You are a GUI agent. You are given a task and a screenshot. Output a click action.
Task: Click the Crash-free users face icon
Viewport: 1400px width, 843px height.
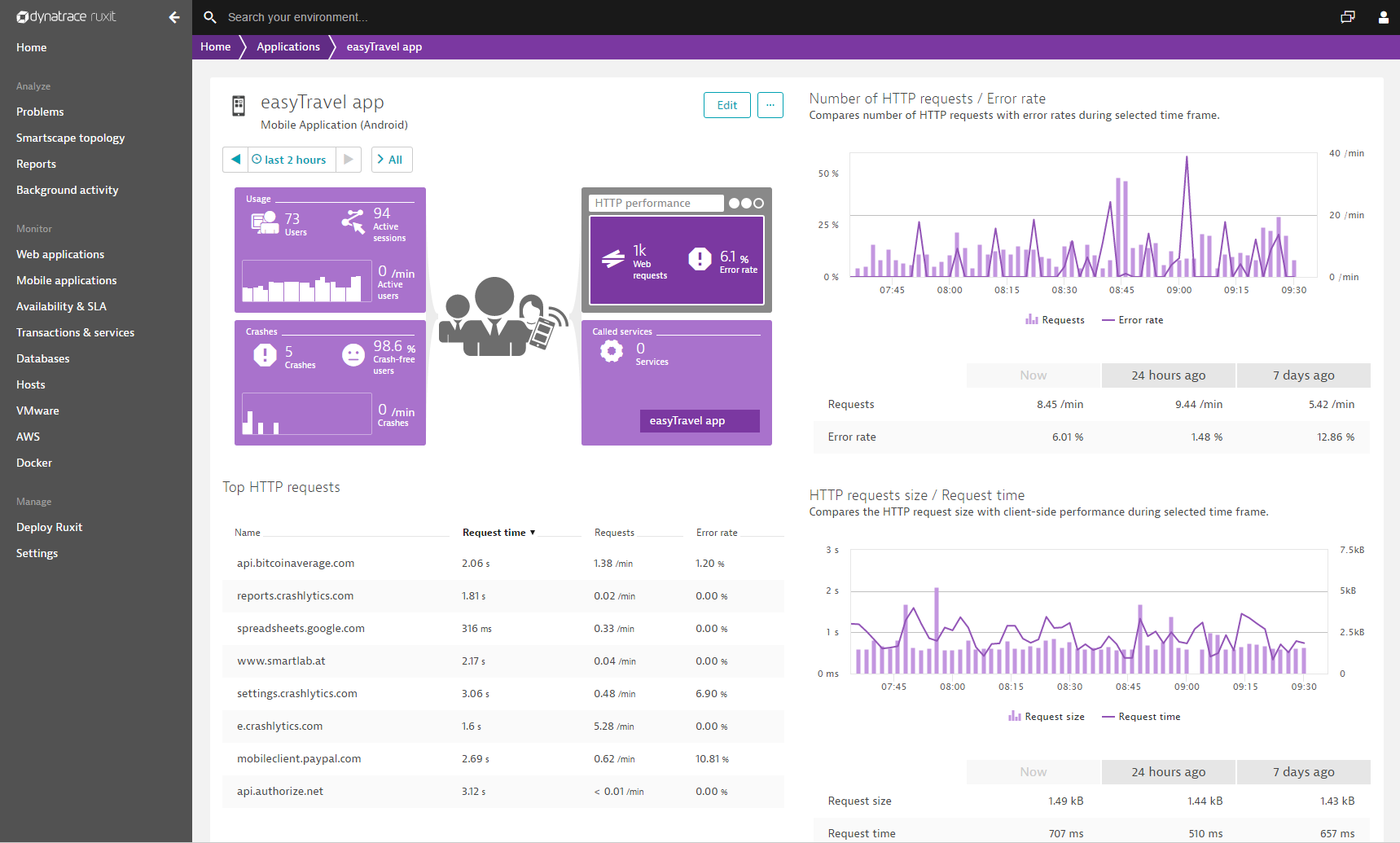pyautogui.click(x=353, y=355)
